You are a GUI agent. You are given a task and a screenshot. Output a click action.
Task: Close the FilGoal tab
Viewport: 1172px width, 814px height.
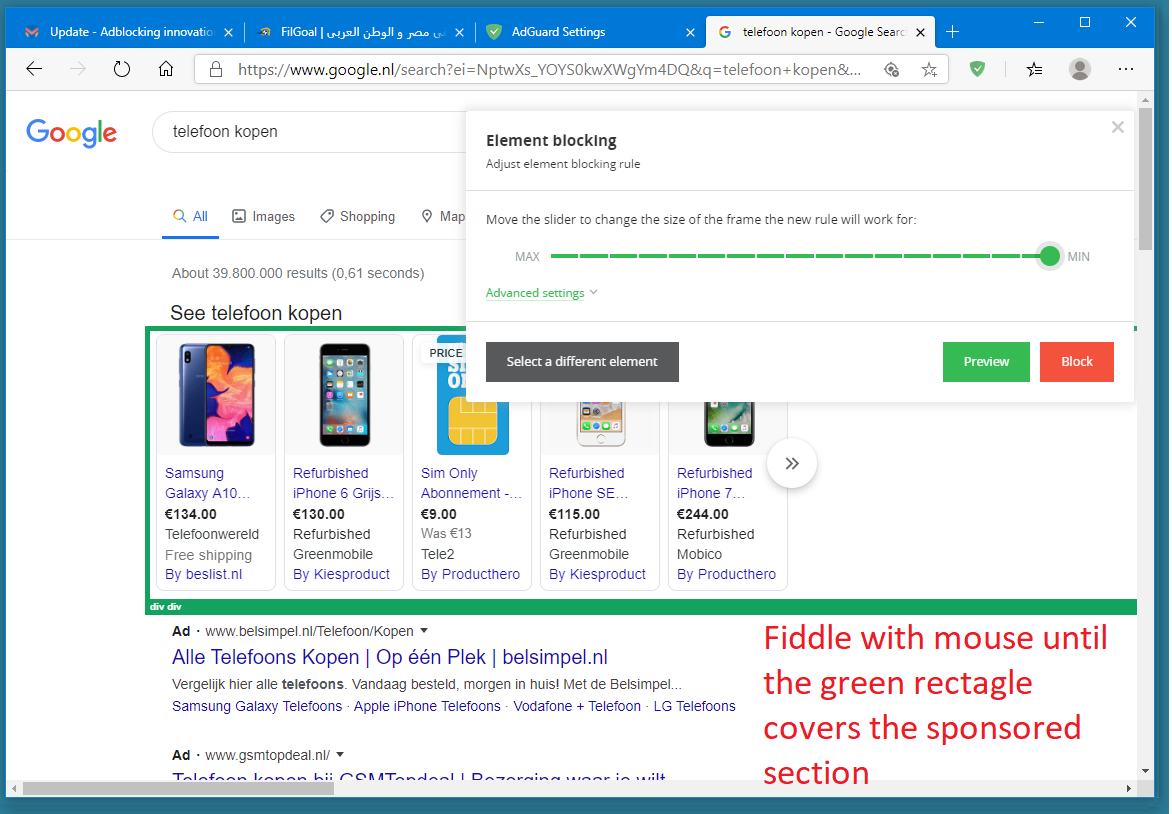459,32
